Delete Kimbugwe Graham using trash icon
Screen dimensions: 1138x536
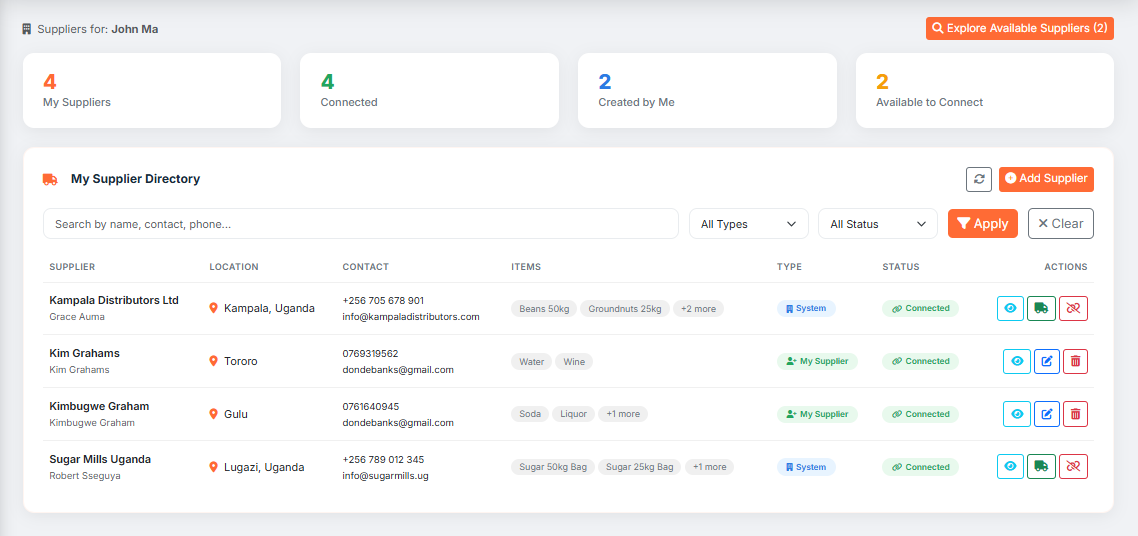[x=1076, y=414]
